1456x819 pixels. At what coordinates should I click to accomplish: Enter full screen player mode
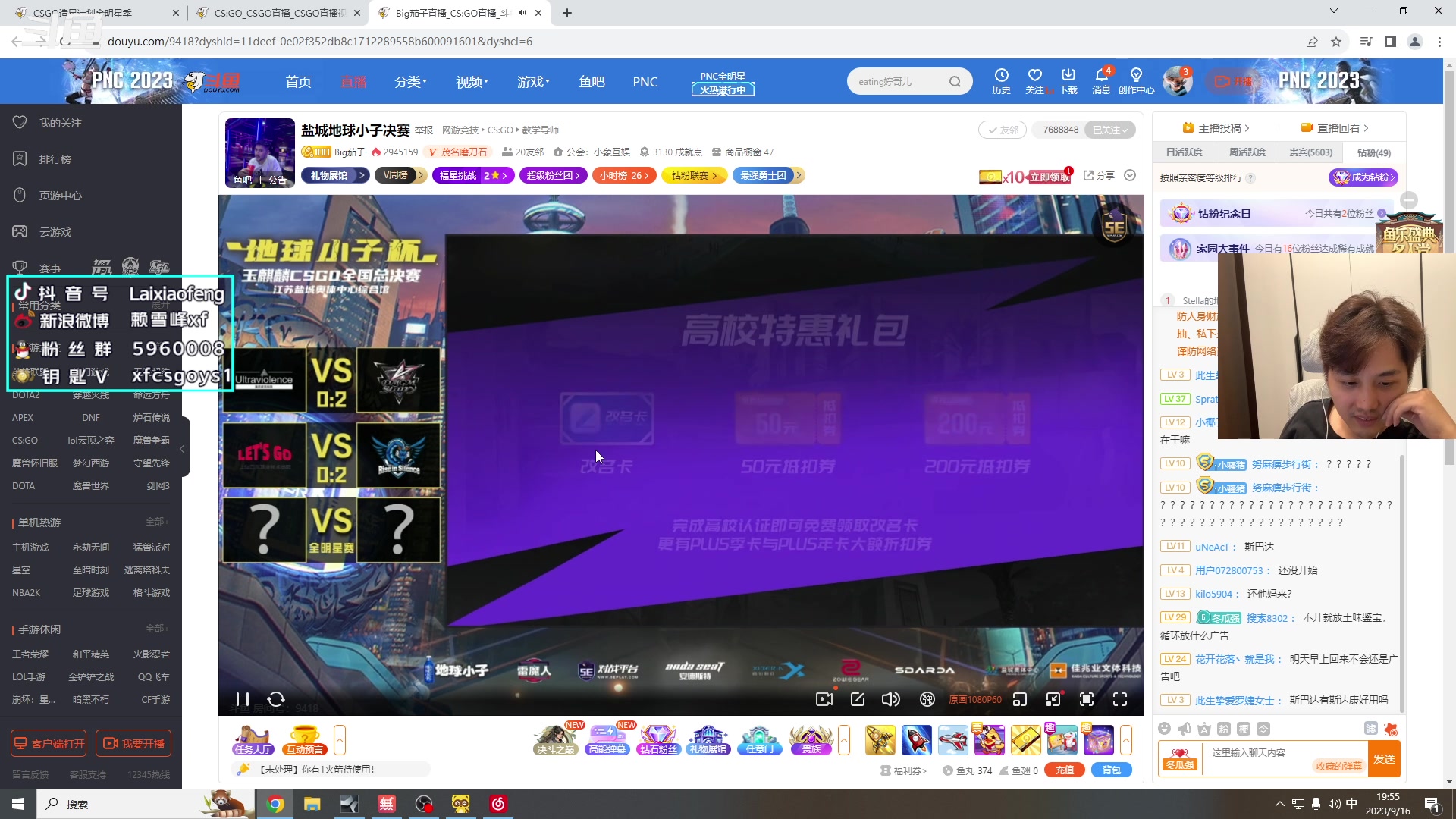(x=1120, y=699)
